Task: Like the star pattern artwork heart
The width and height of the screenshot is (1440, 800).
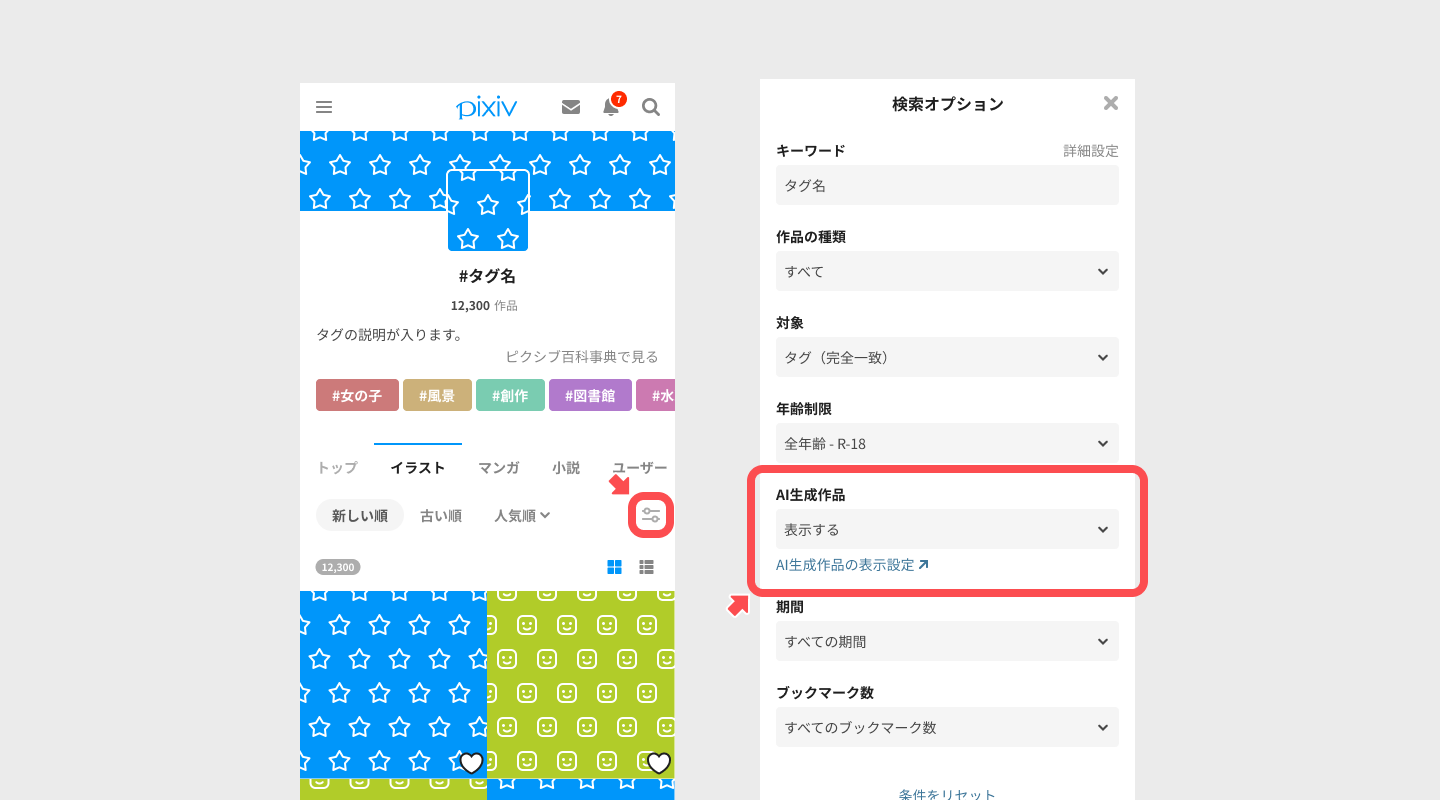Action: click(471, 763)
